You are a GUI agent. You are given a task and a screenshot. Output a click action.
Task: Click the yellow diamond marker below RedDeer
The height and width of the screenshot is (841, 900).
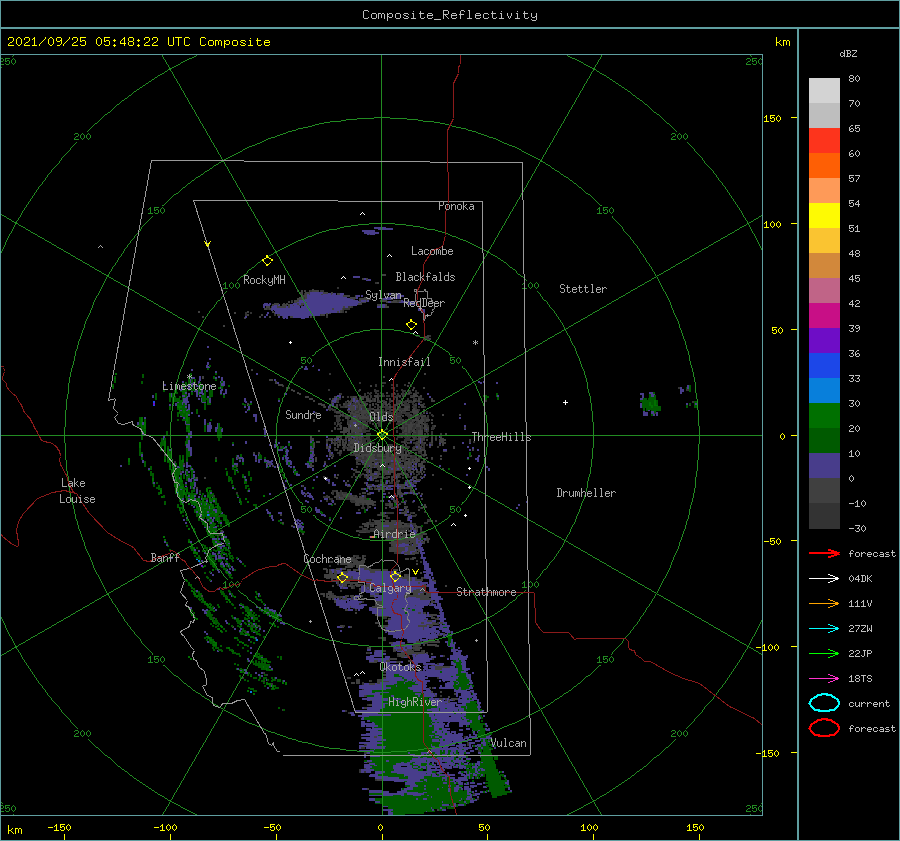(411, 325)
